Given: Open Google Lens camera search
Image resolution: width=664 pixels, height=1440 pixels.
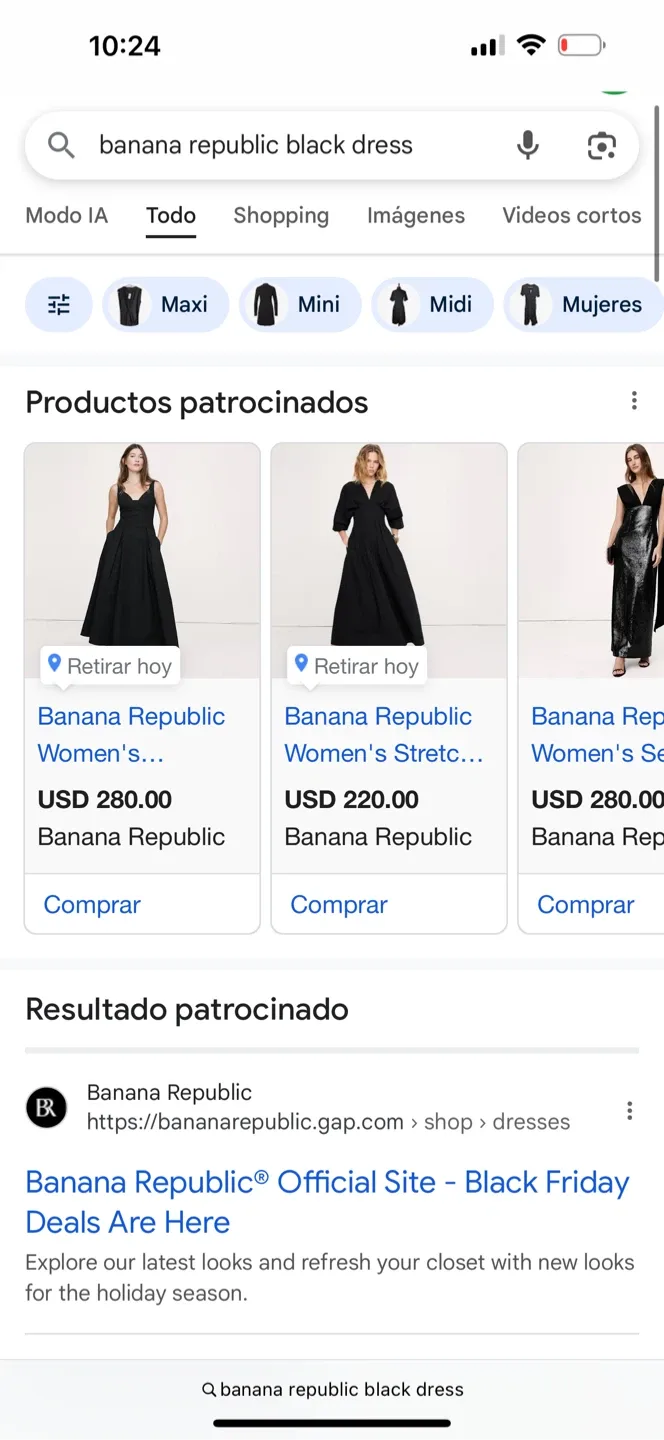Looking at the screenshot, I should tap(601, 145).
